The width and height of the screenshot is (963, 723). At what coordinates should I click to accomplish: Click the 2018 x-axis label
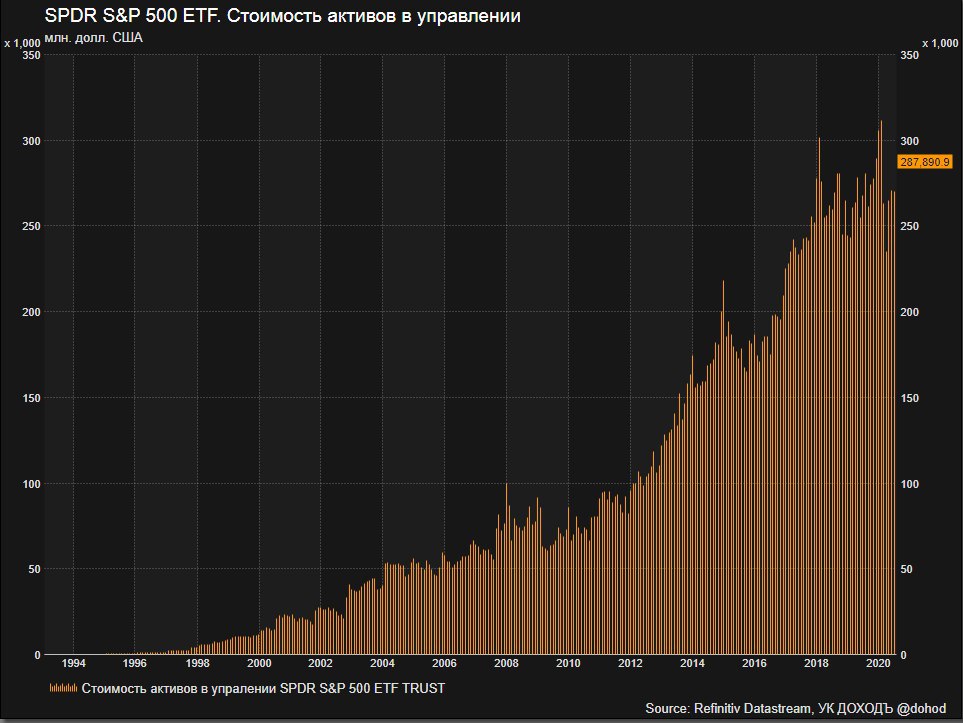816,663
